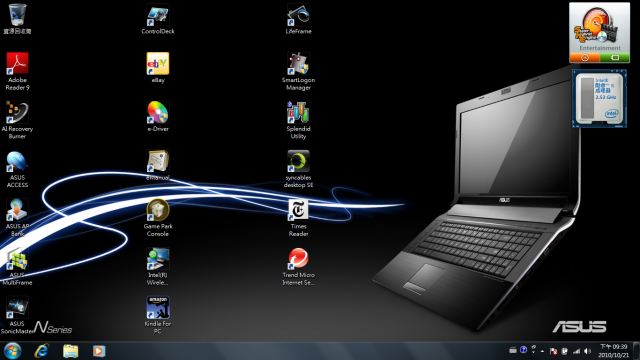This screenshot has height=360, width=640.
Task: Launch Trend Micro Internet Security
Action: coord(298,266)
